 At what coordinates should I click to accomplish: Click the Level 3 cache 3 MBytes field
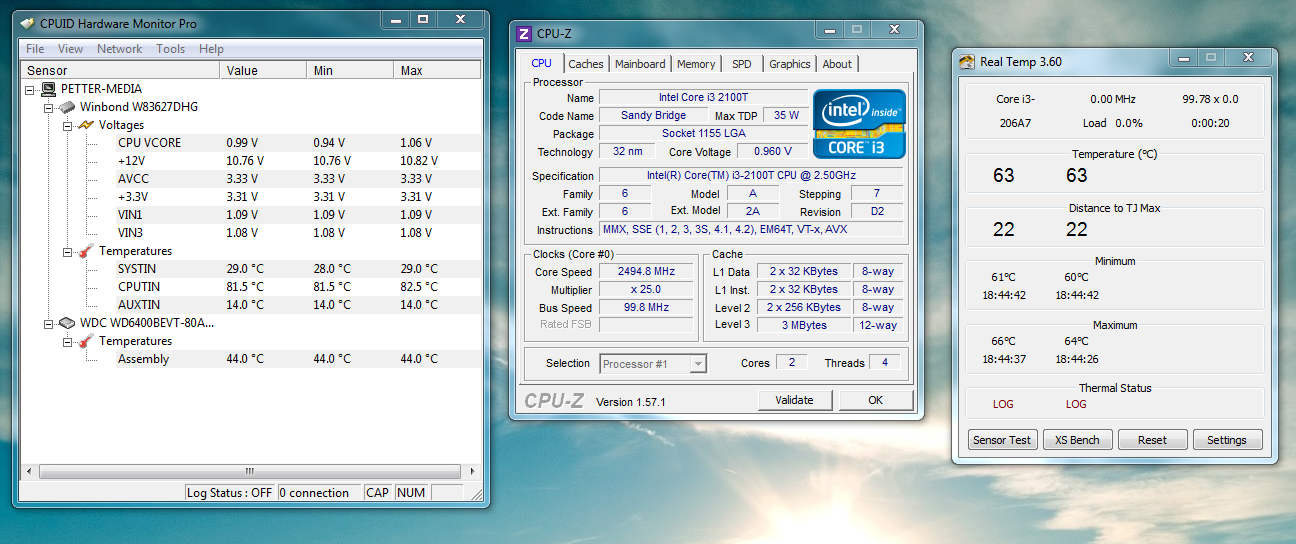click(x=803, y=325)
